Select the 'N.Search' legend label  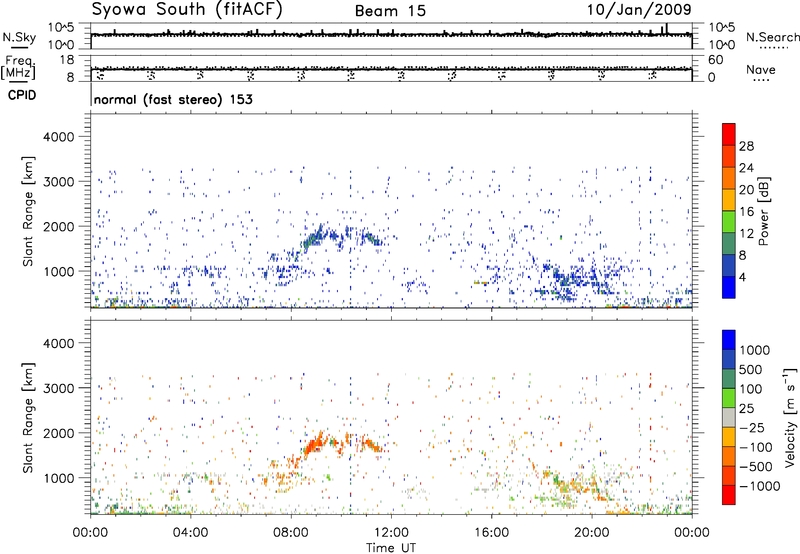pyautogui.click(x=773, y=37)
